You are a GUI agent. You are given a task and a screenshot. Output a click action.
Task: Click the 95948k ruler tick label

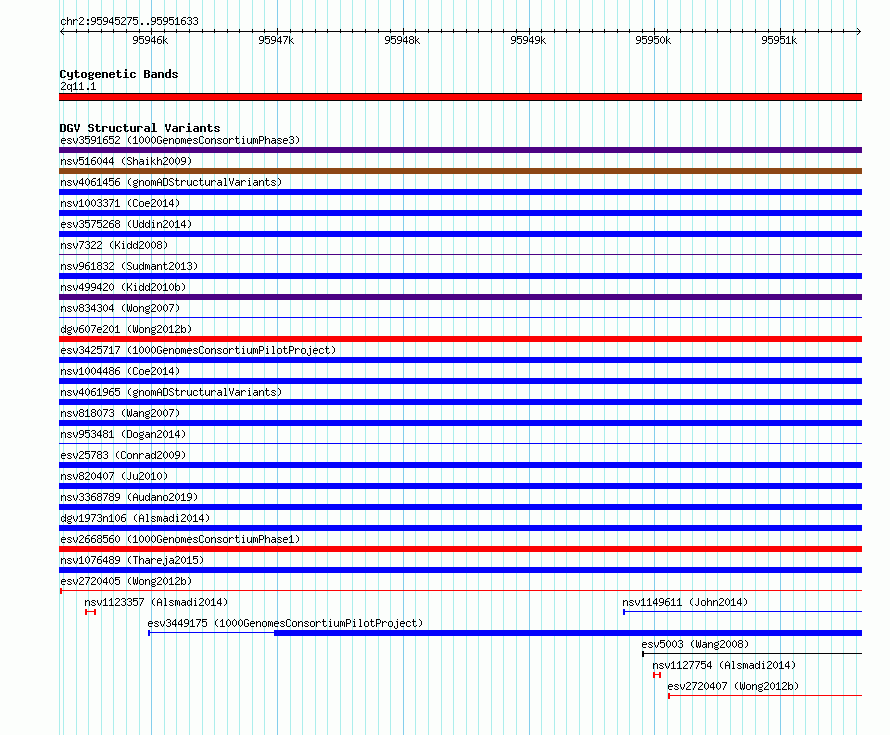pyautogui.click(x=402, y=40)
